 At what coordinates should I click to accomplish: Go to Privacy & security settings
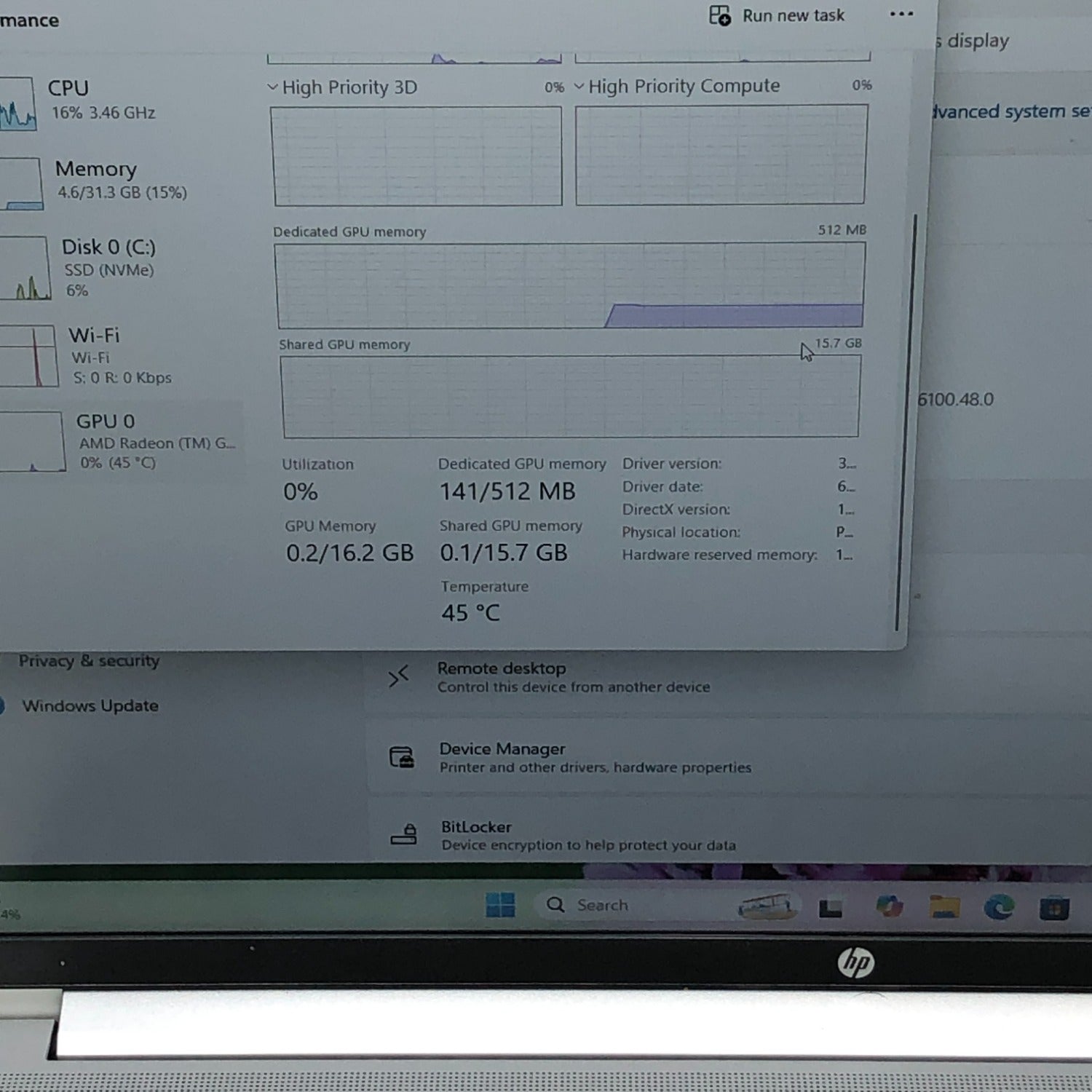(x=88, y=660)
